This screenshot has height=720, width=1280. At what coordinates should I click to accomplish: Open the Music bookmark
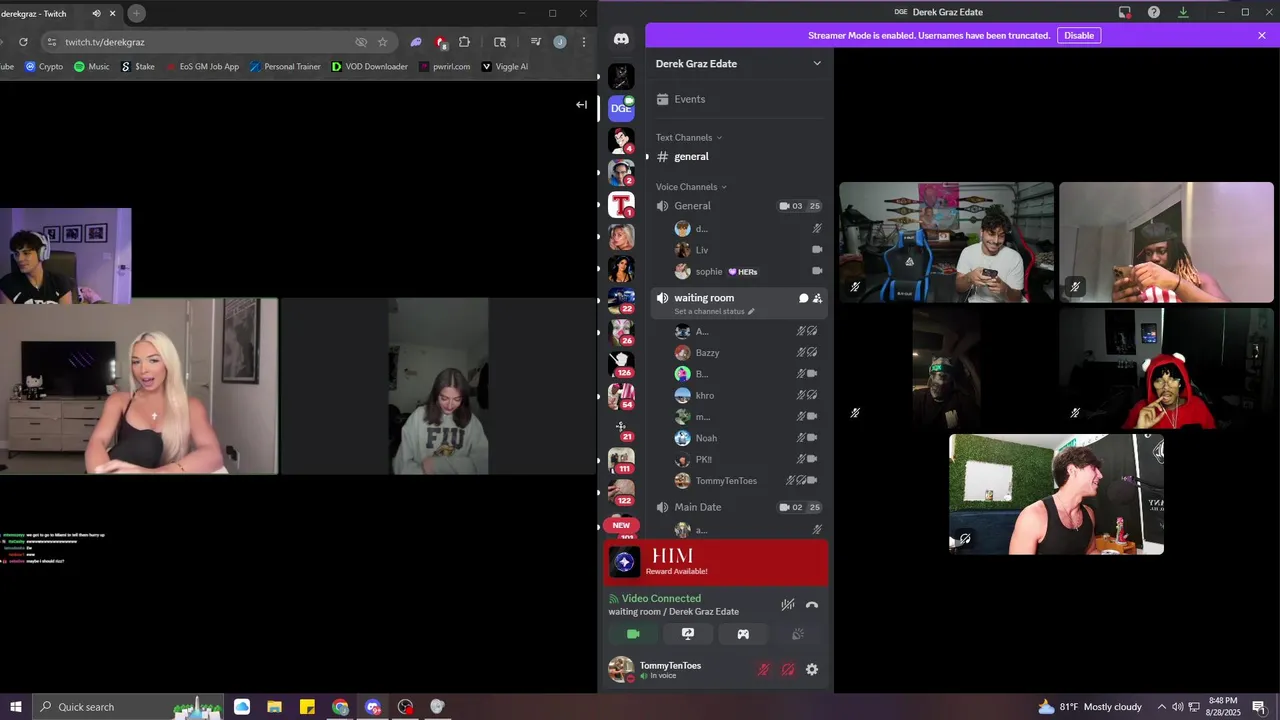92,67
